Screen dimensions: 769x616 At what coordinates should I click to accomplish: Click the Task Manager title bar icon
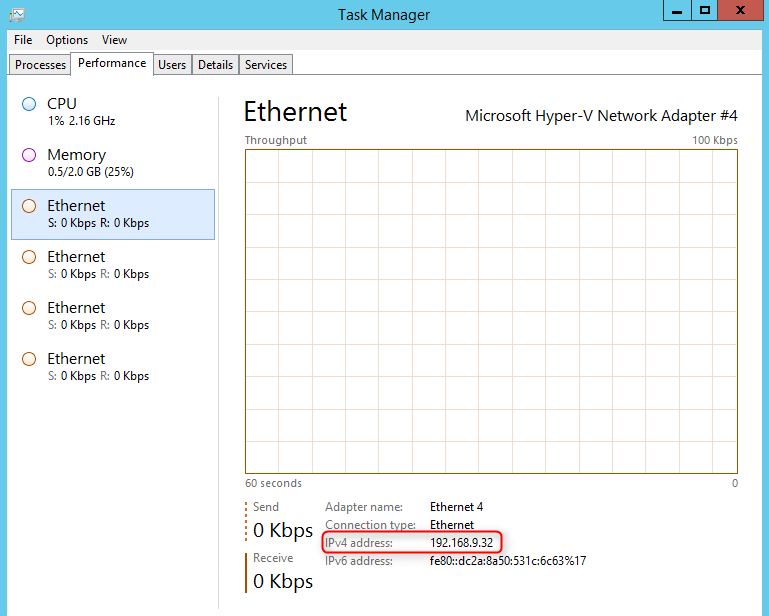17,15
